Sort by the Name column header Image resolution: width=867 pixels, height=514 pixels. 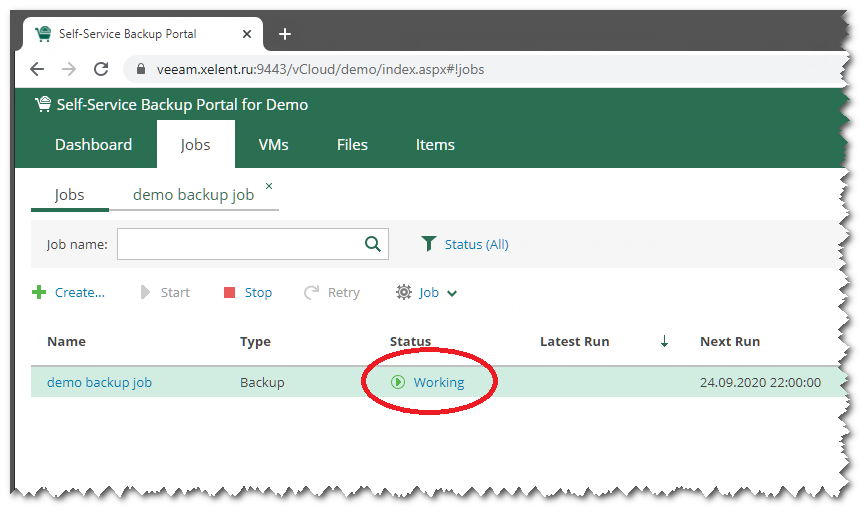pos(66,342)
